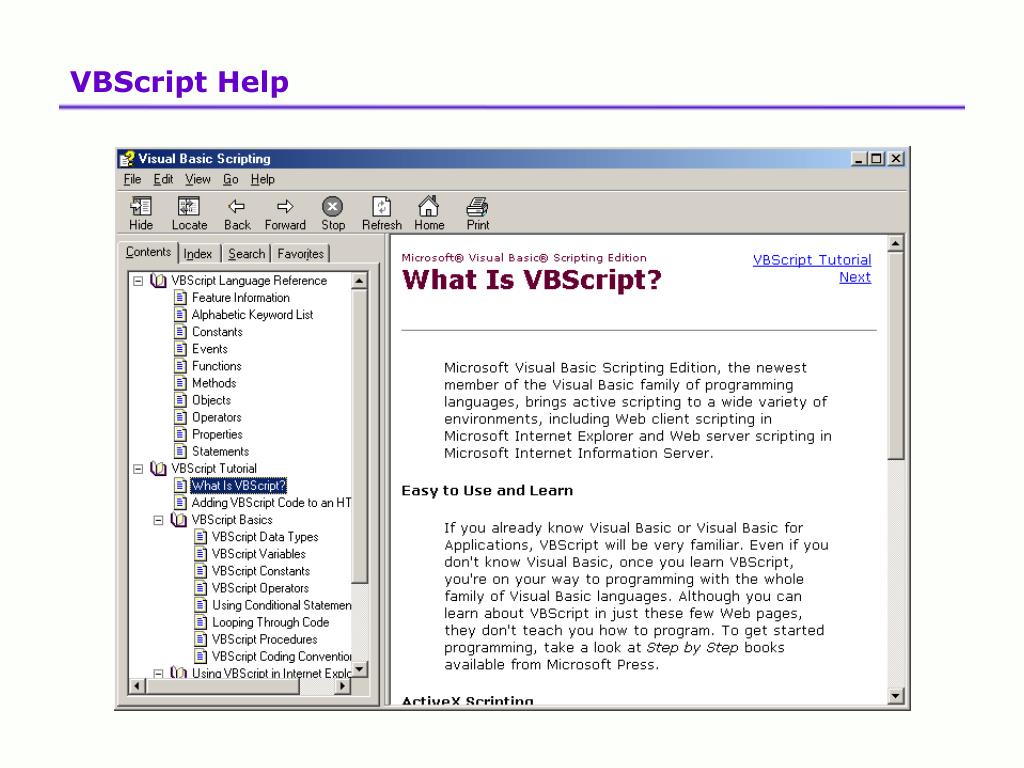Open the VBScript Operators topic
The image size is (1024, 768).
click(260, 588)
